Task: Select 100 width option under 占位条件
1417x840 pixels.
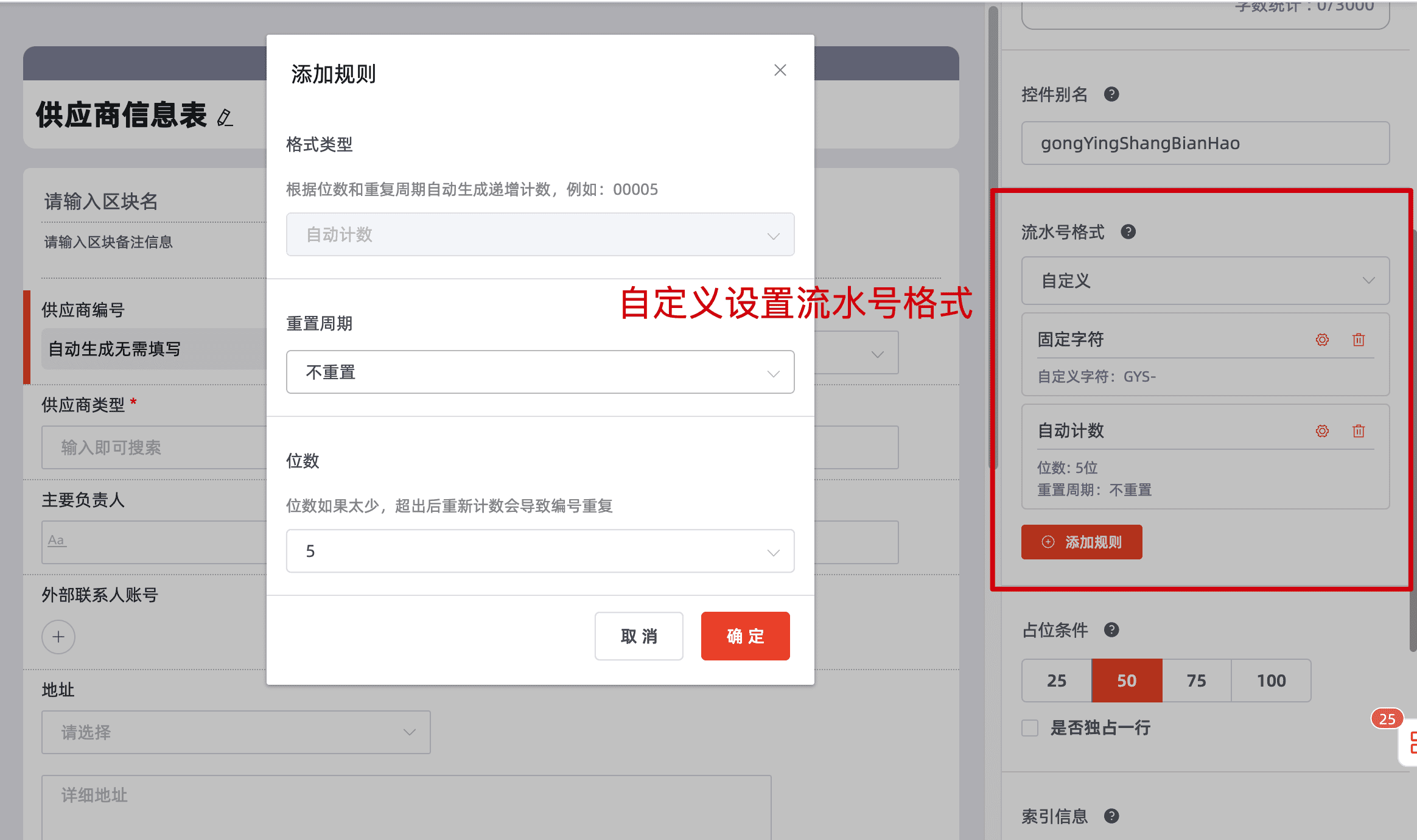Action: click(1271, 681)
